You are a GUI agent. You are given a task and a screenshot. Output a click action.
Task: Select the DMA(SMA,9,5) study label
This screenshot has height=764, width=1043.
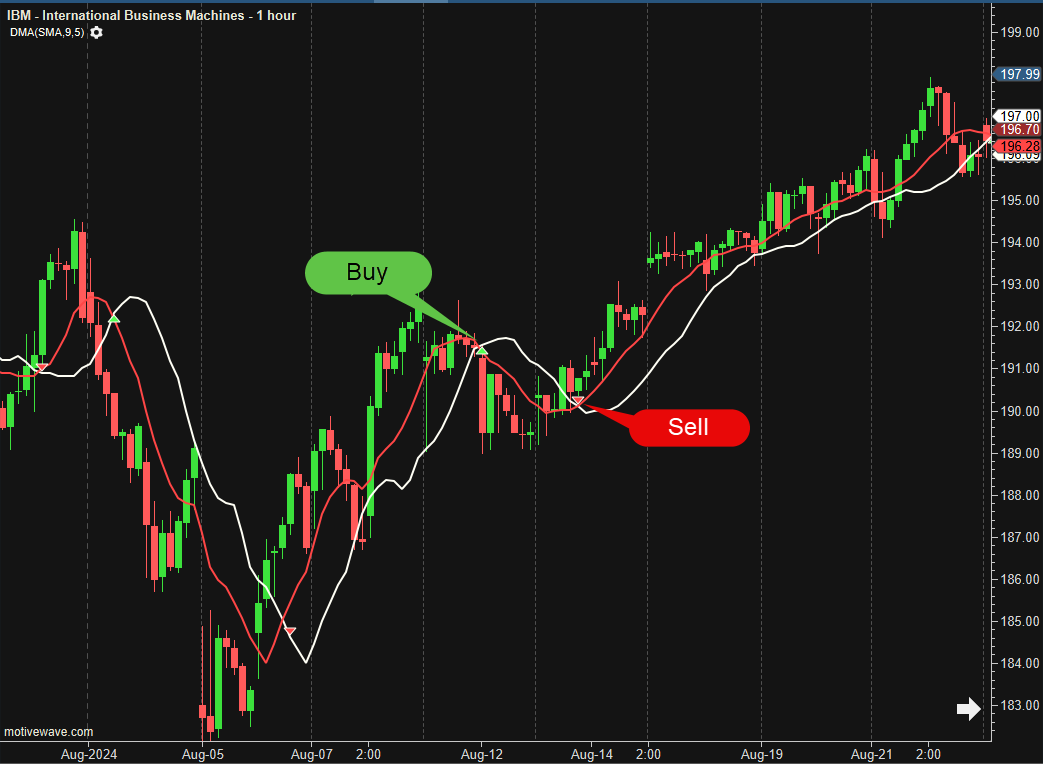coord(48,33)
